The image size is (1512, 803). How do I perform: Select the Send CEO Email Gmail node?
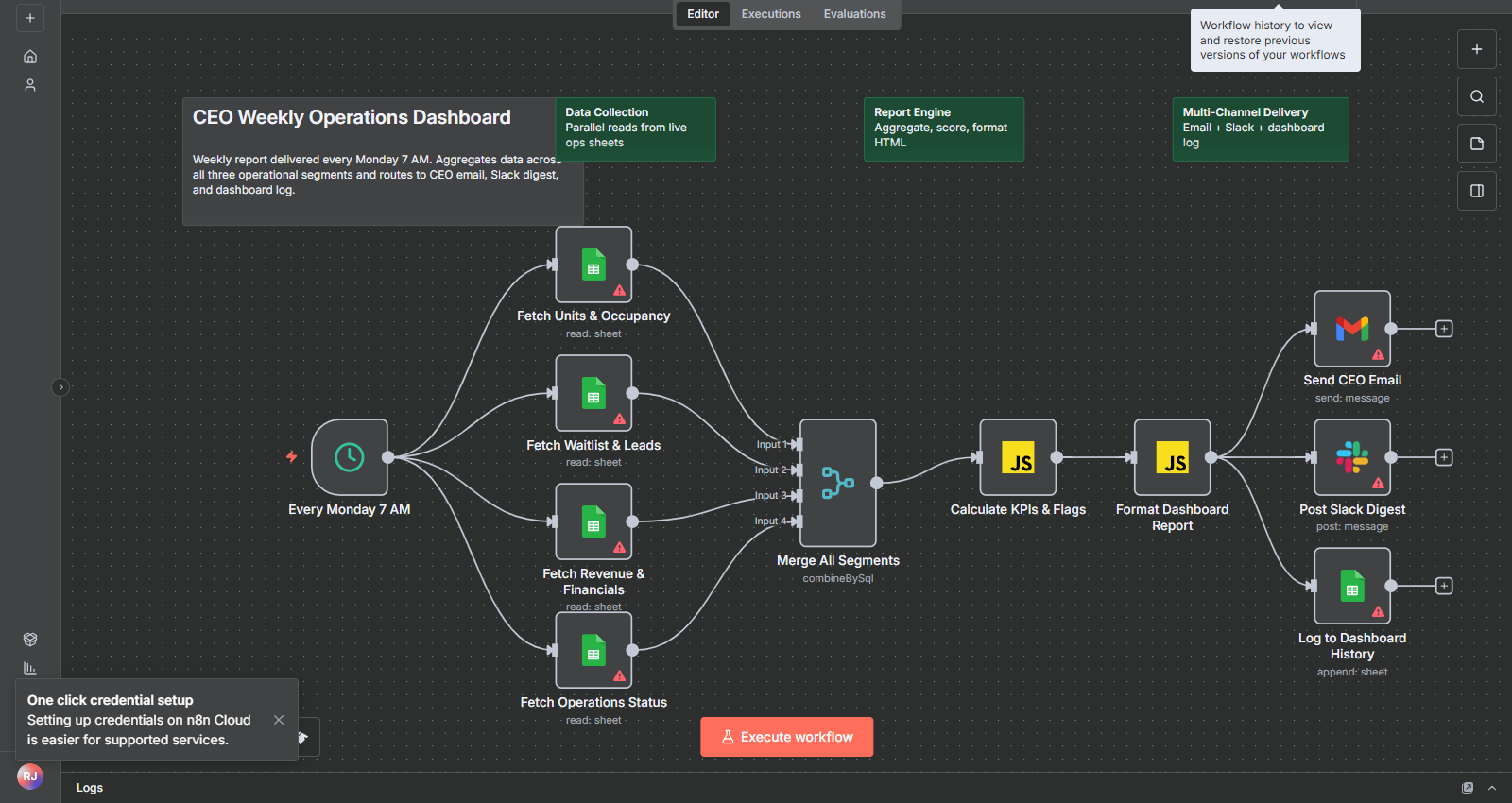pyautogui.click(x=1352, y=329)
